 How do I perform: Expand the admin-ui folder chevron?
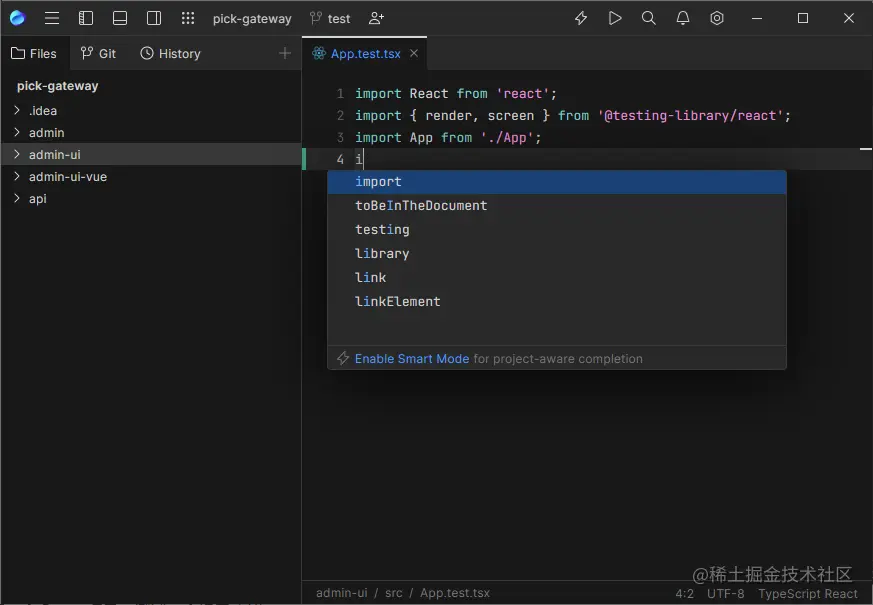tap(17, 154)
